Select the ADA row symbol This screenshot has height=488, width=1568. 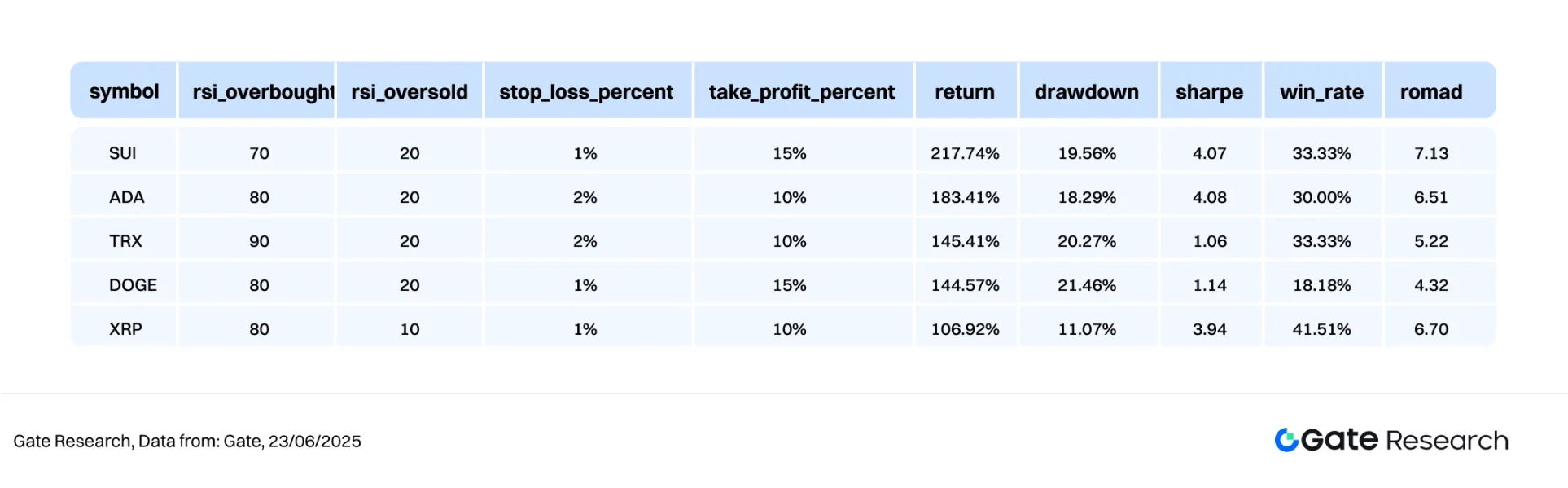(x=127, y=197)
